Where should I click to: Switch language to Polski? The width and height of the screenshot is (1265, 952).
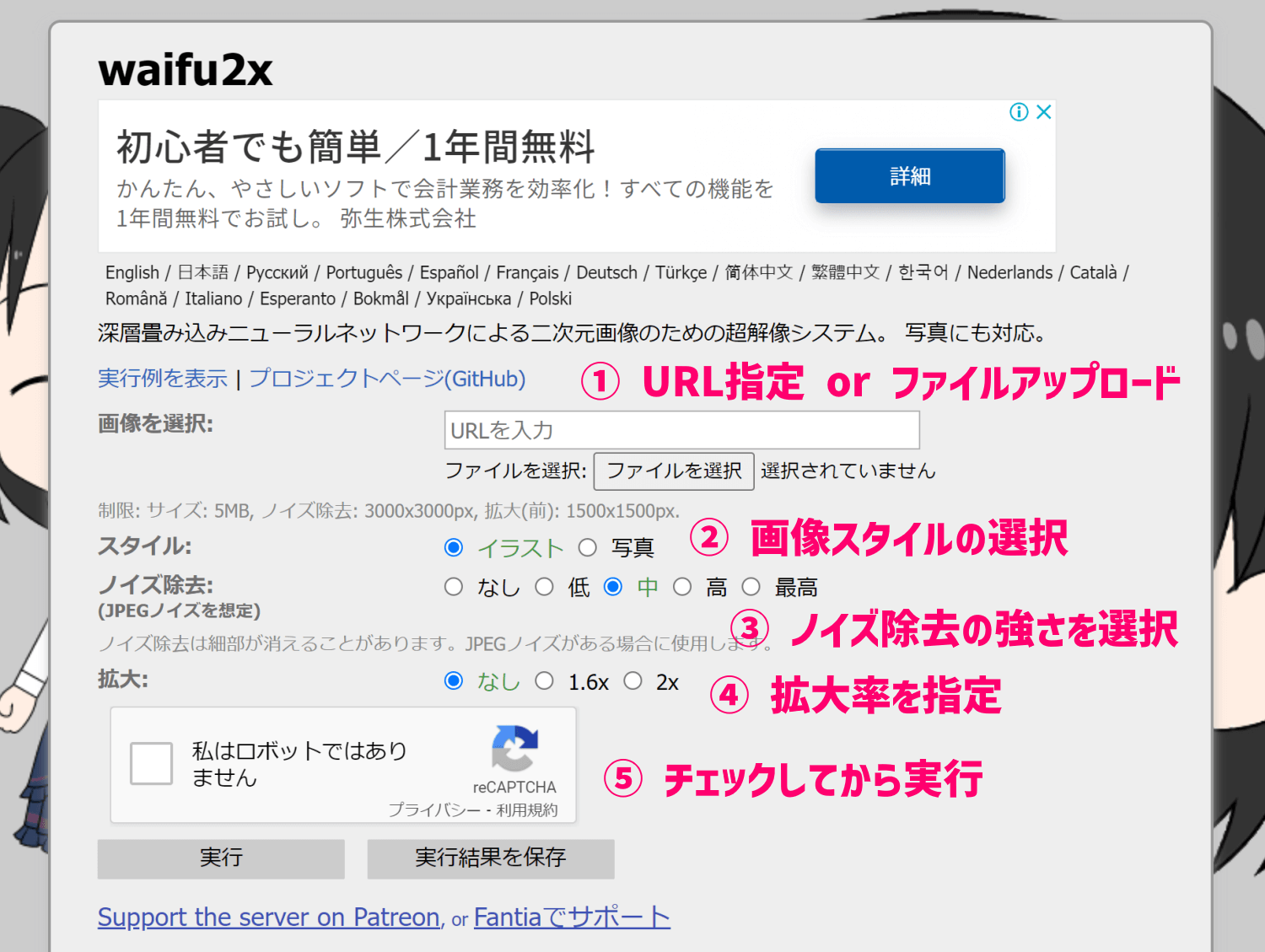point(551,299)
